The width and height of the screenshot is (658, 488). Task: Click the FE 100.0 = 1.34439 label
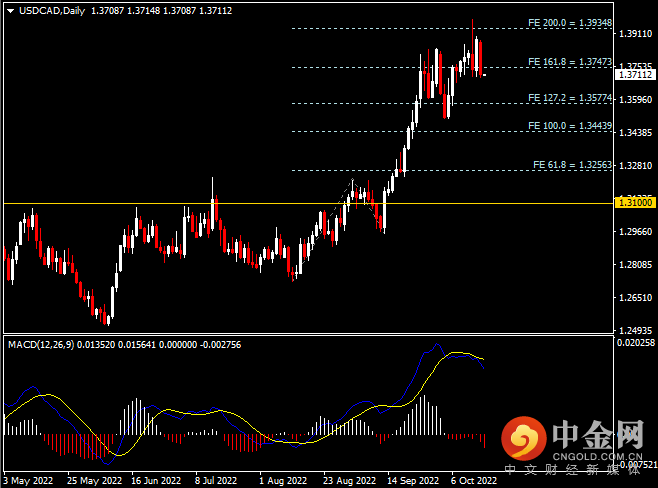click(570, 125)
